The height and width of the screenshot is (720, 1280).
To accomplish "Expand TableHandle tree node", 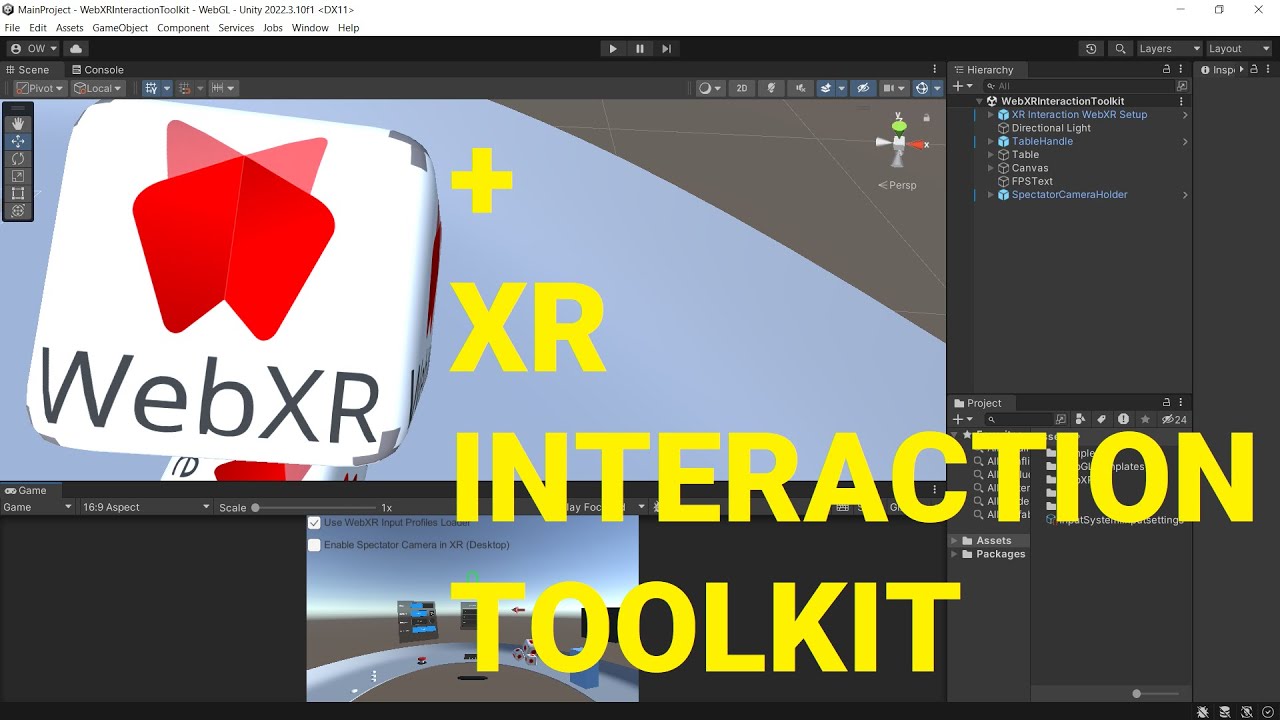I will click(x=991, y=141).
